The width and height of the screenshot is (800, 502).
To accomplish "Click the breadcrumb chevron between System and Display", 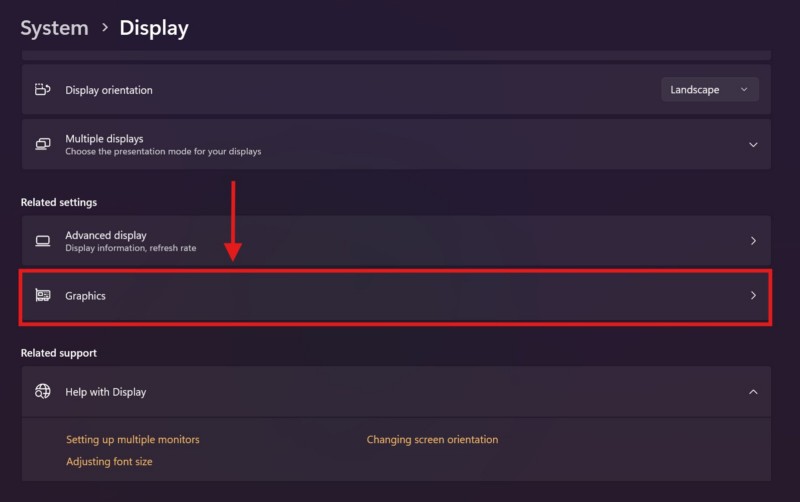I will click(104, 28).
